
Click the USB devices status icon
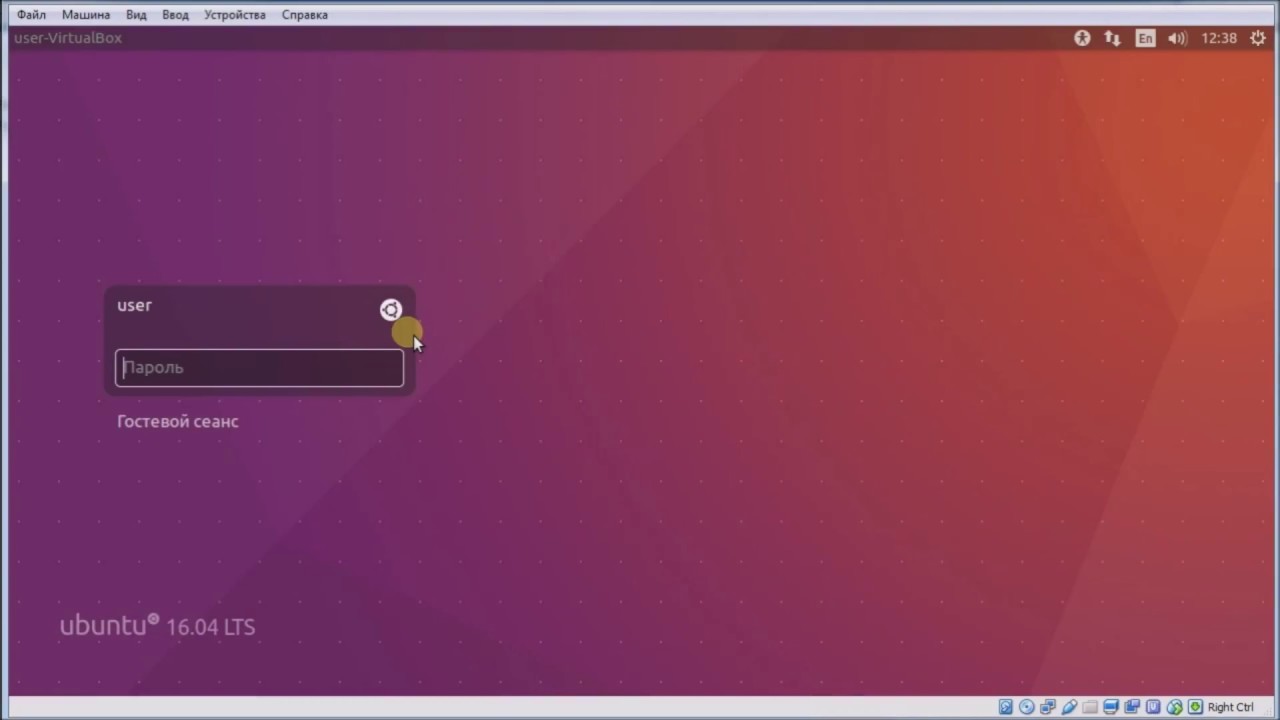click(1069, 707)
